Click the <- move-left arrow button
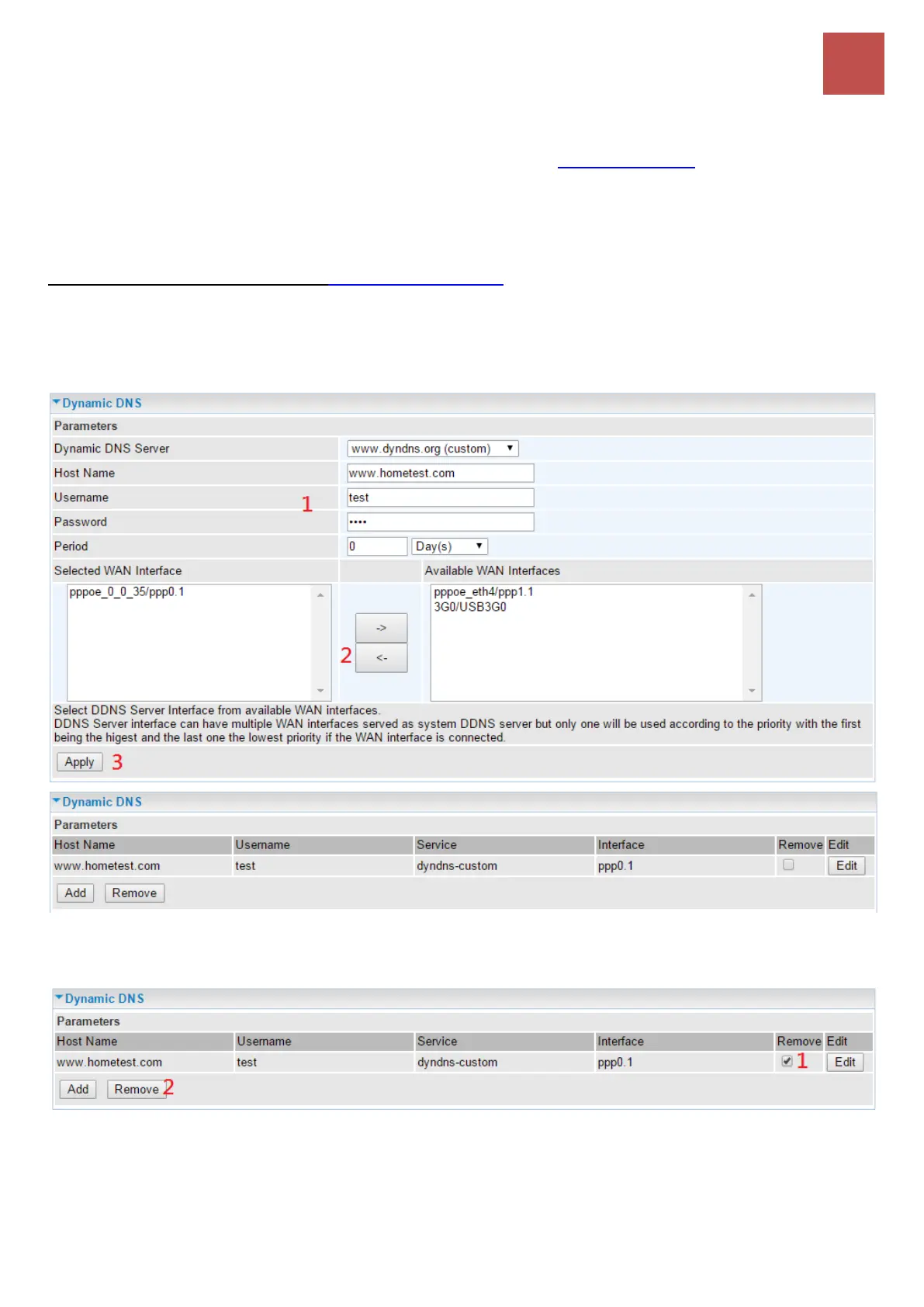The height and width of the screenshot is (1307, 924). [x=381, y=657]
